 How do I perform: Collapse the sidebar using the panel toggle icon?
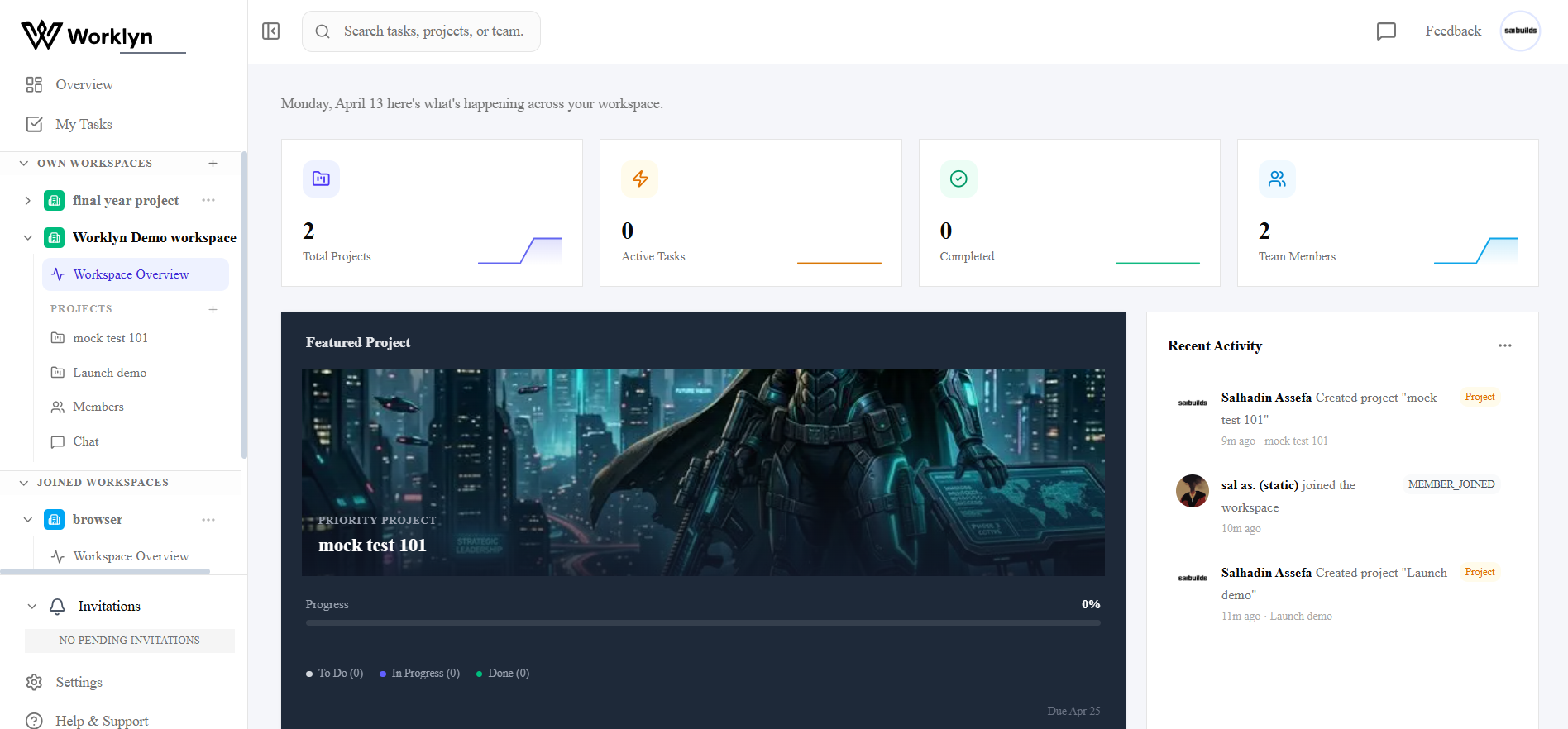pos(270,31)
